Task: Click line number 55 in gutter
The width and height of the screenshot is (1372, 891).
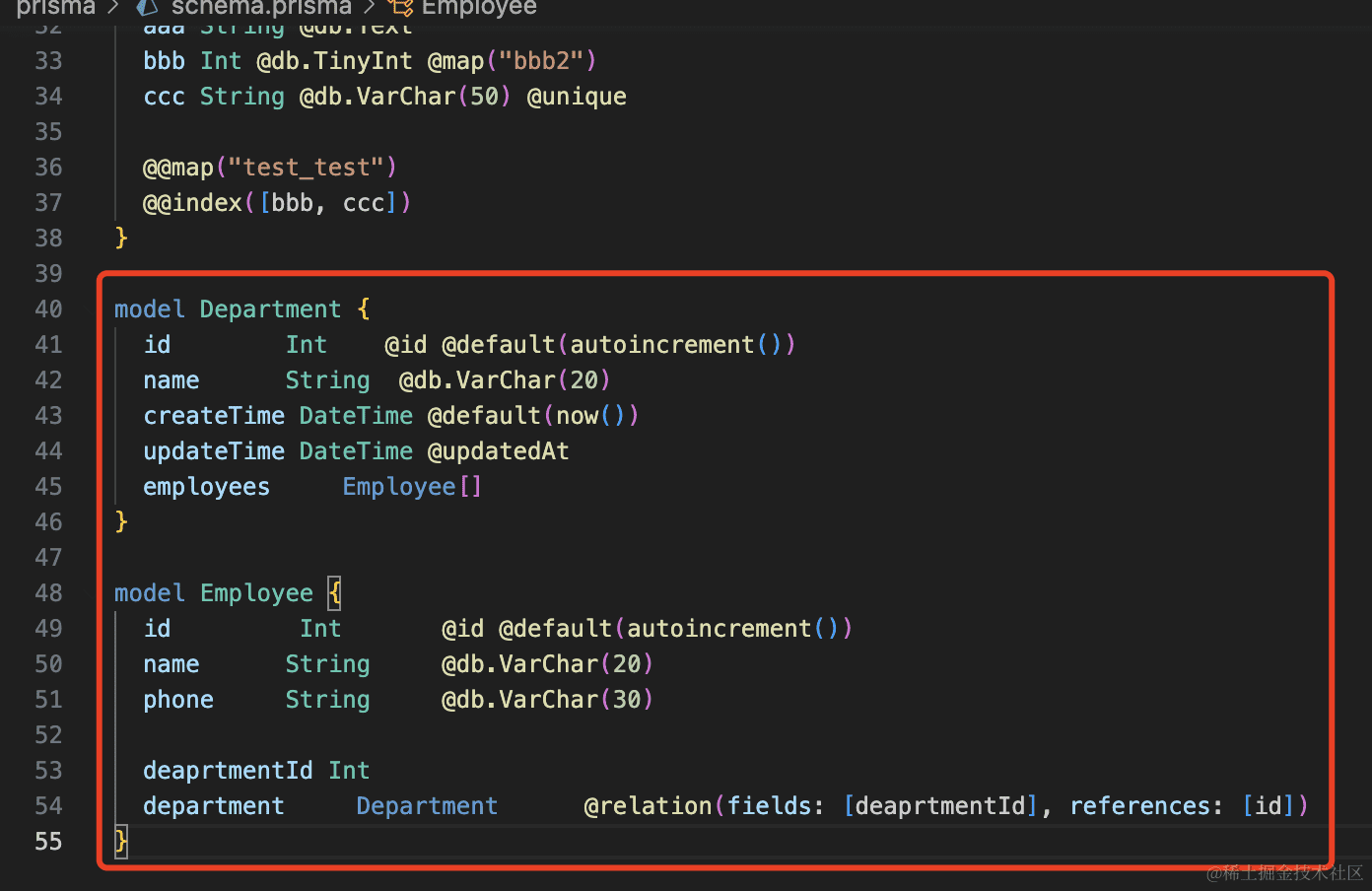Action: point(48,842)
